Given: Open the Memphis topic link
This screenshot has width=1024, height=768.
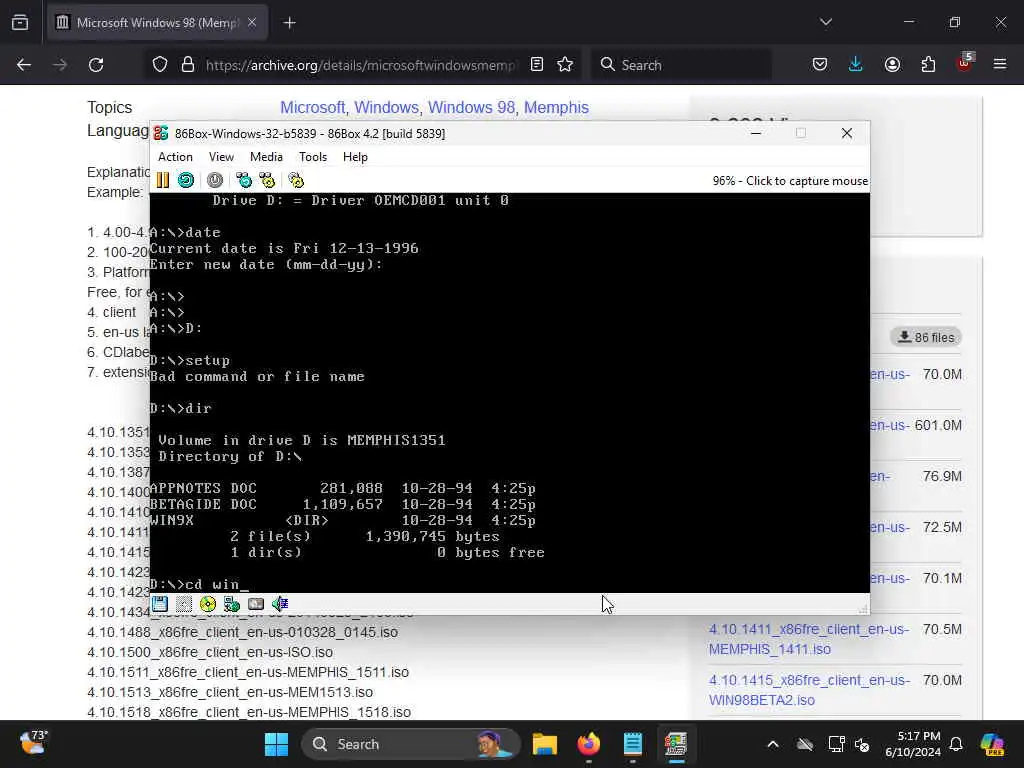Looking at the screenshot, I should (556, 107).
